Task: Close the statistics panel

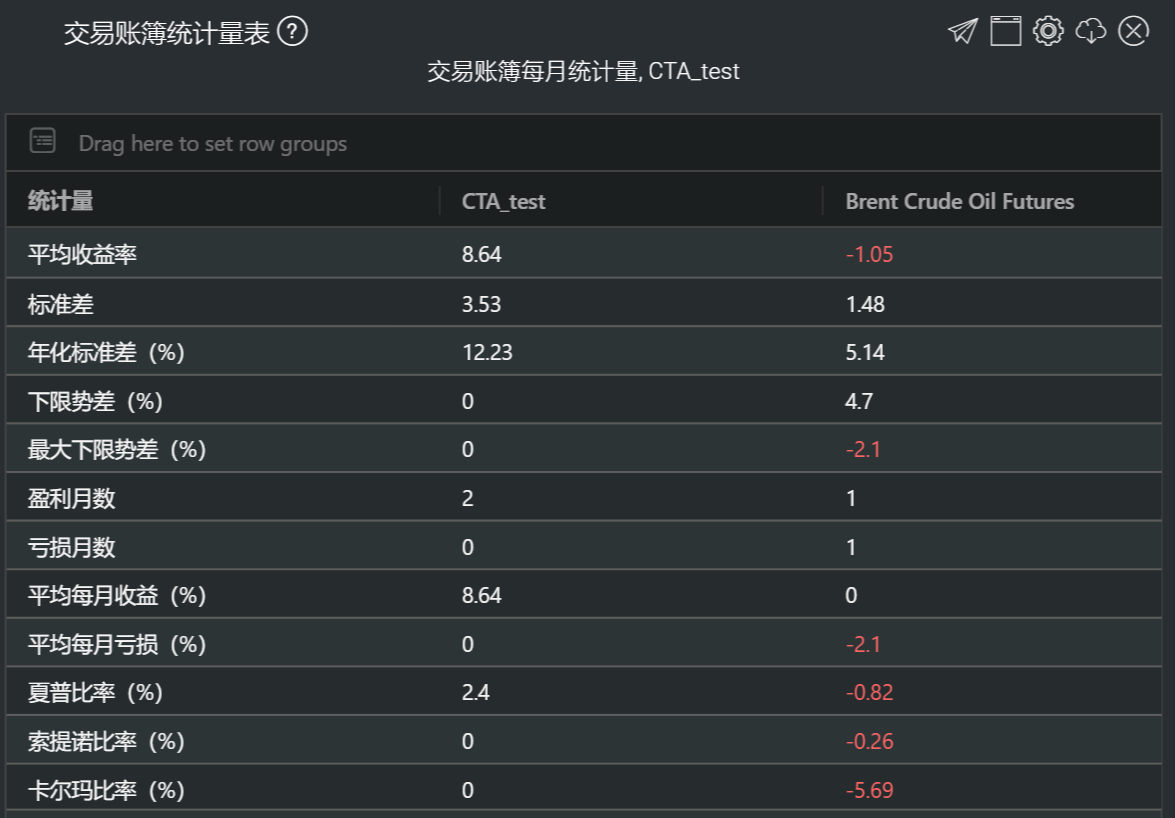Action: tap(1133, 31)
